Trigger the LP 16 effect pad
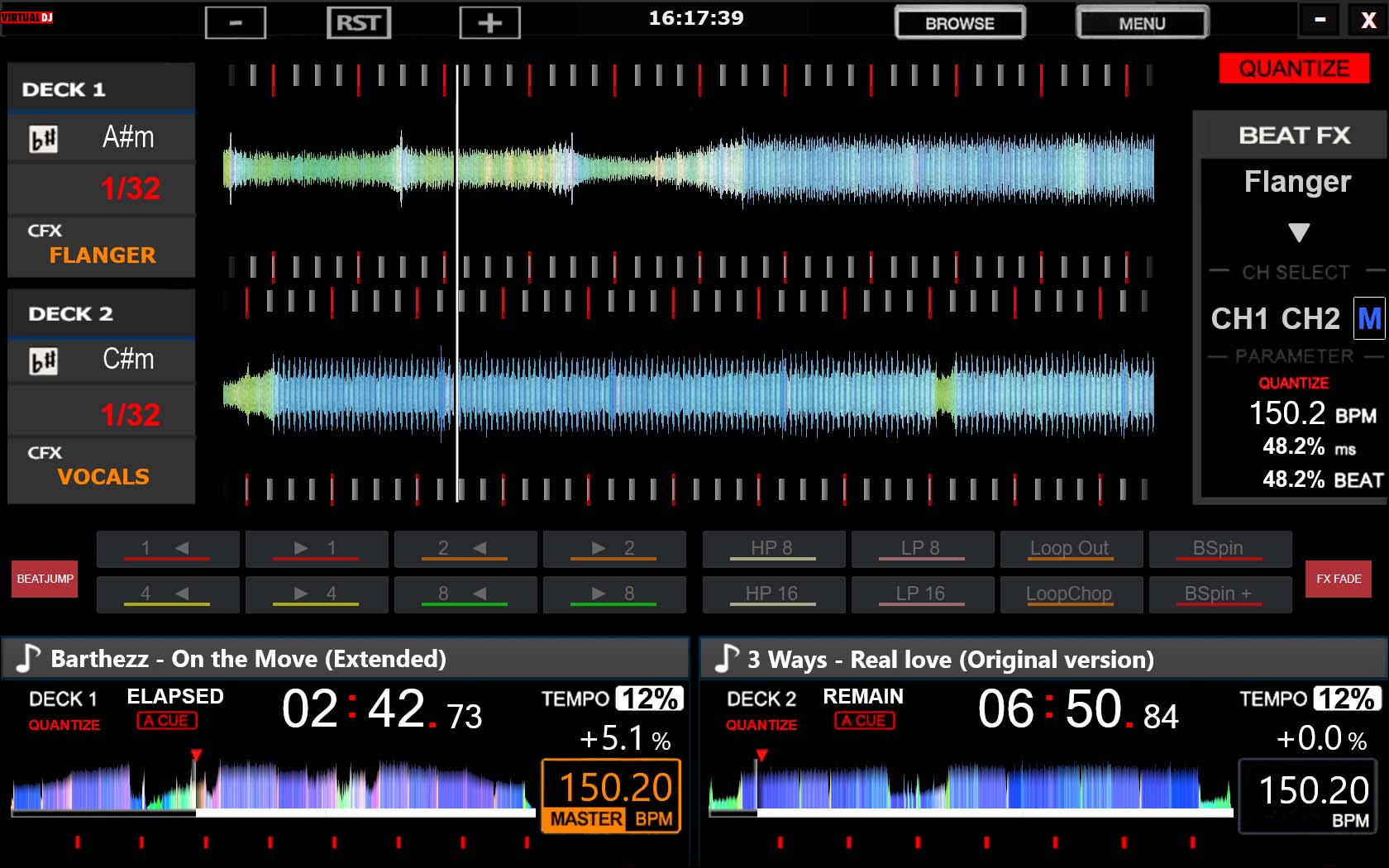 tap(923, 594)
